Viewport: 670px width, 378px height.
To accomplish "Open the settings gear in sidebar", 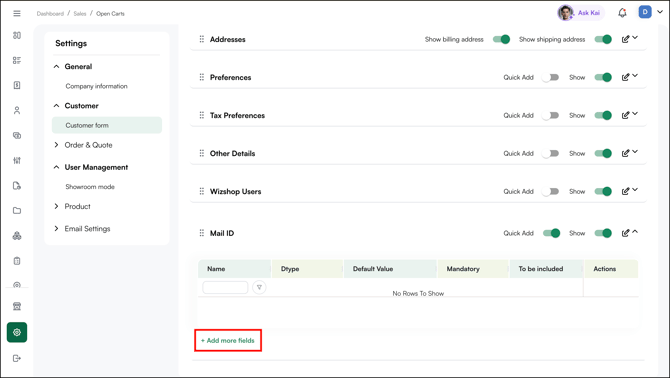I will [17, 332].
